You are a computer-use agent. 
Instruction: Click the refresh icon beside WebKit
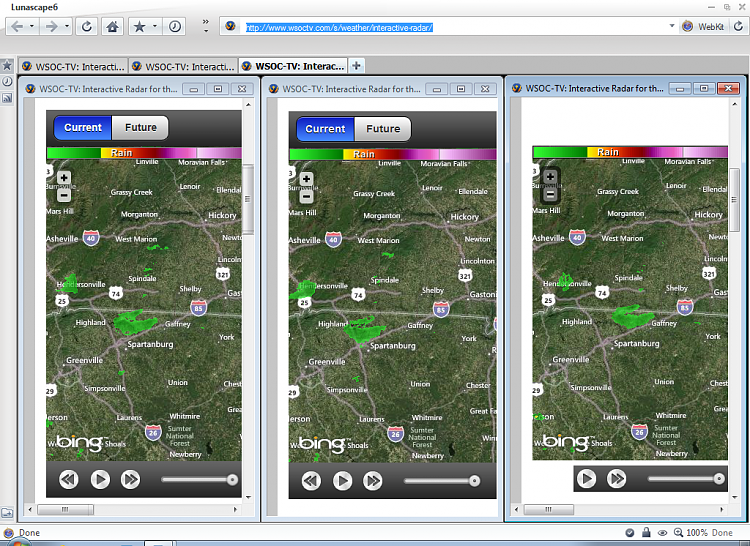[x=738, y=26]
